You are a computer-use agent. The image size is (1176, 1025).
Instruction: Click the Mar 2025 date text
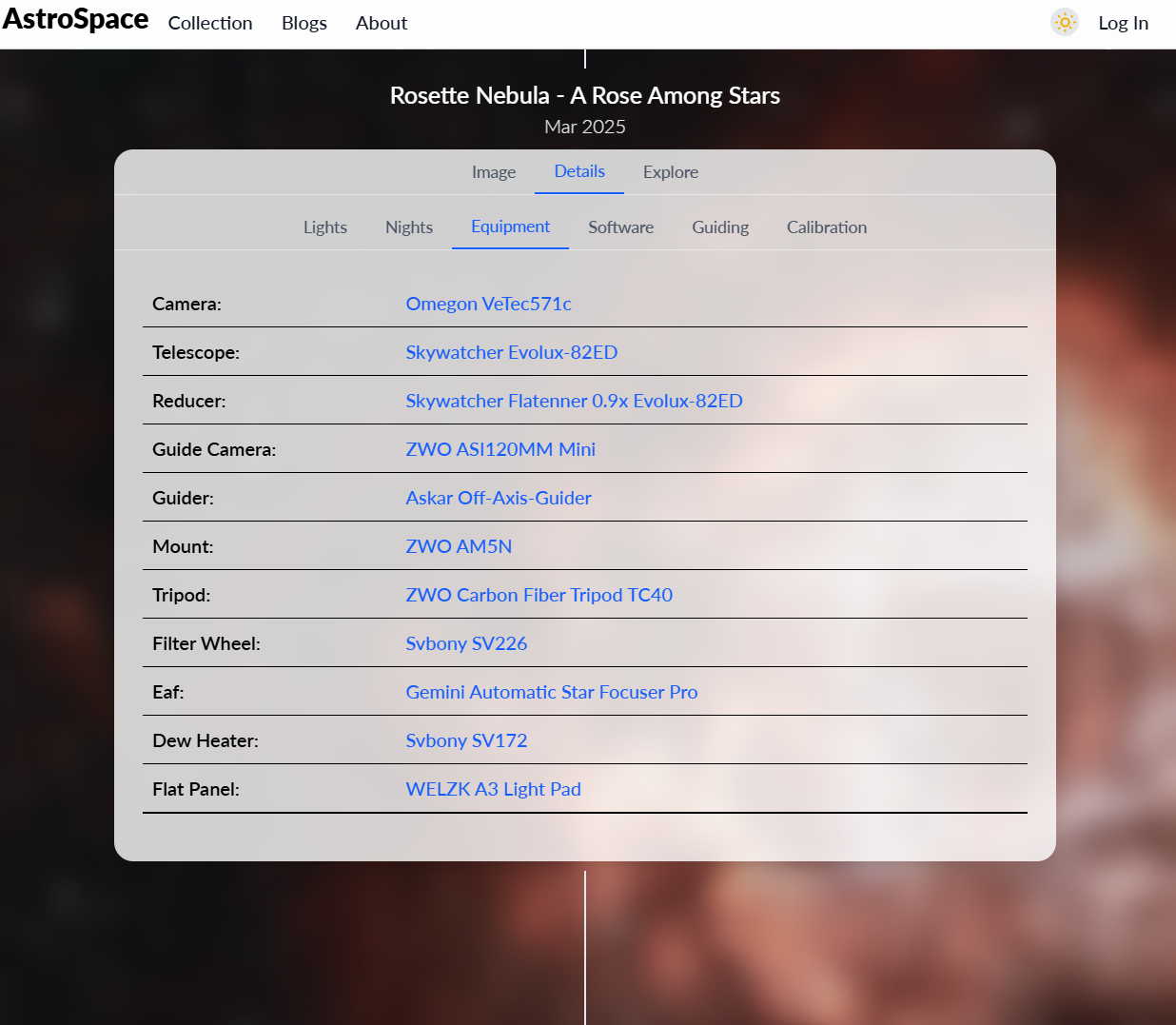585,127
